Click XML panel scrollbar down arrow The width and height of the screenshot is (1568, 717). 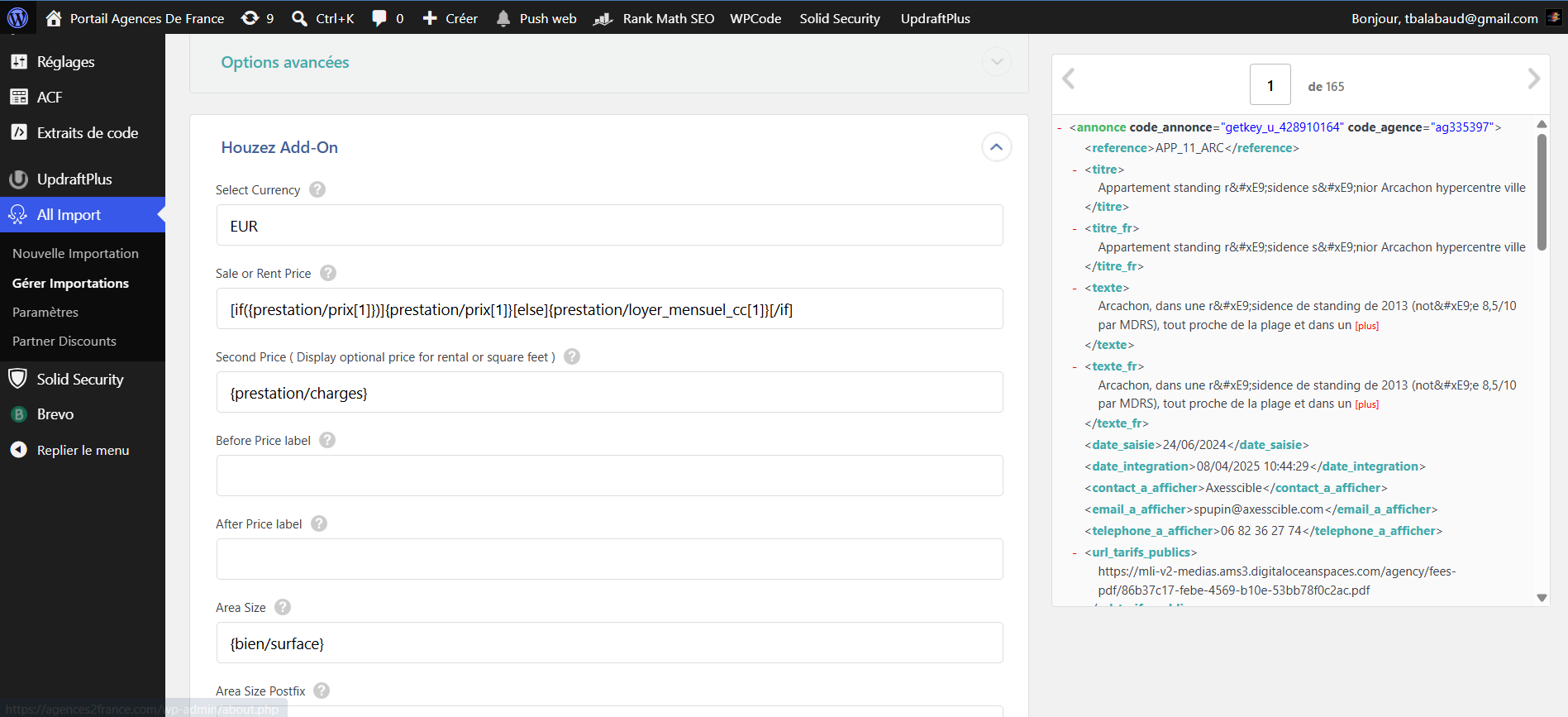(x=1542, y=597)
